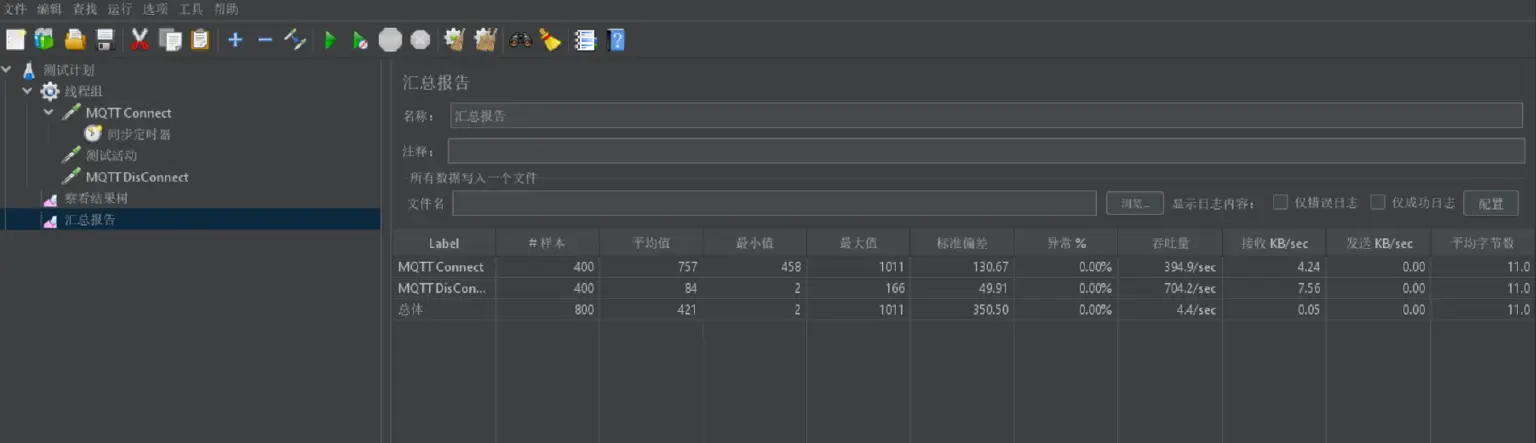The width and height of the screenshot is (1536, 443).
Task: Click into the 名称 name field
Action: pos(986,116)
